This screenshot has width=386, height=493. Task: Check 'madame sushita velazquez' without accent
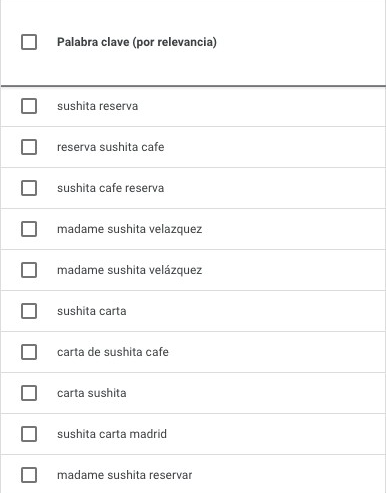(29, 229)
